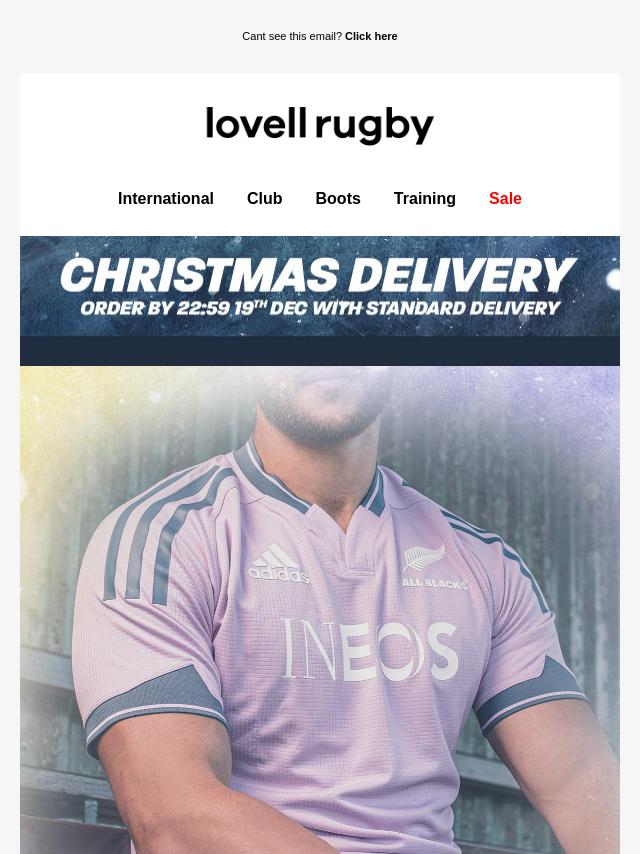Click the player's bearded chin

[x=321, y=419]
